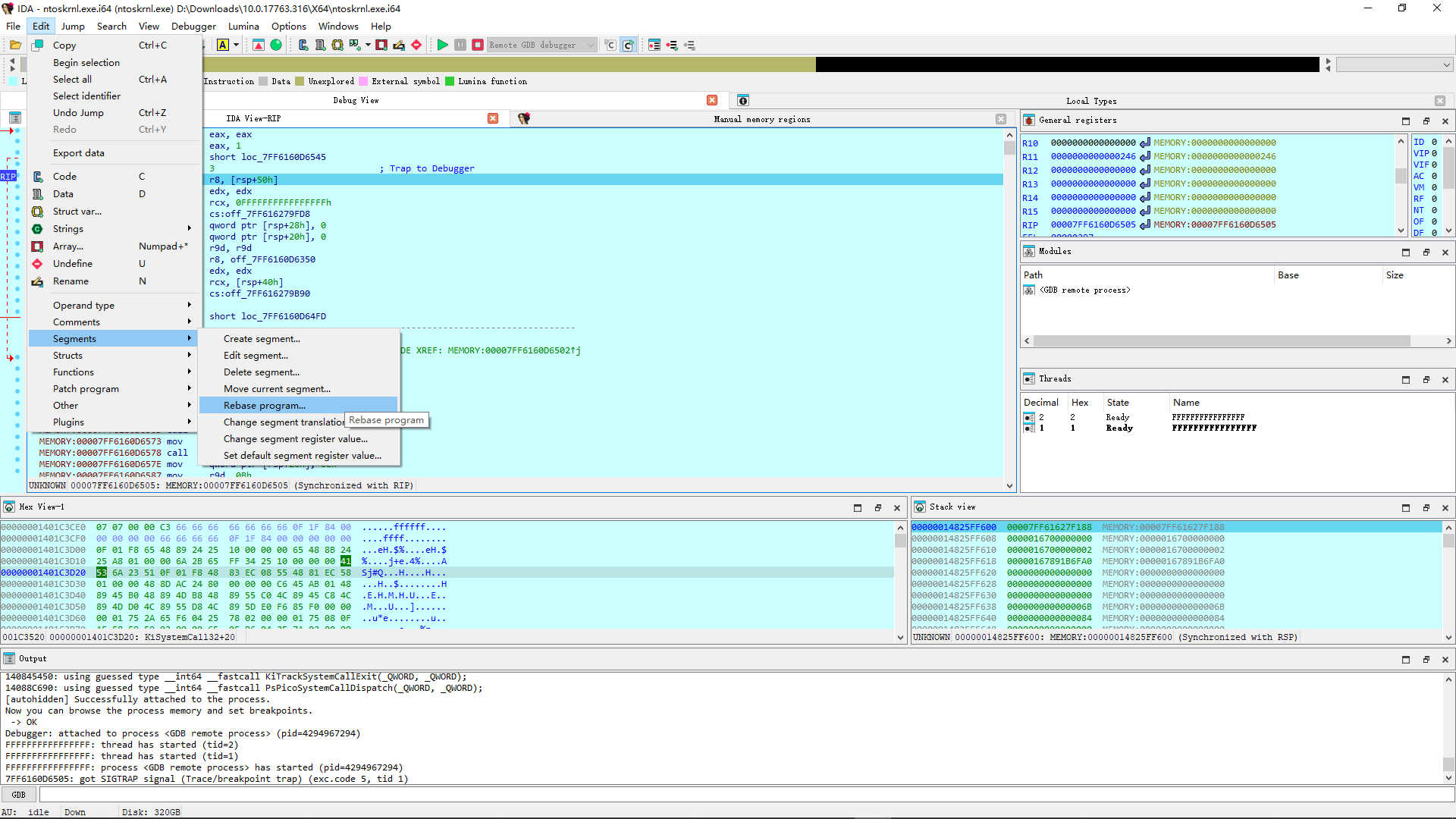Click the Unexplored color legend swatch
Screen dimensions: 1456x819
tap(300, 81)
